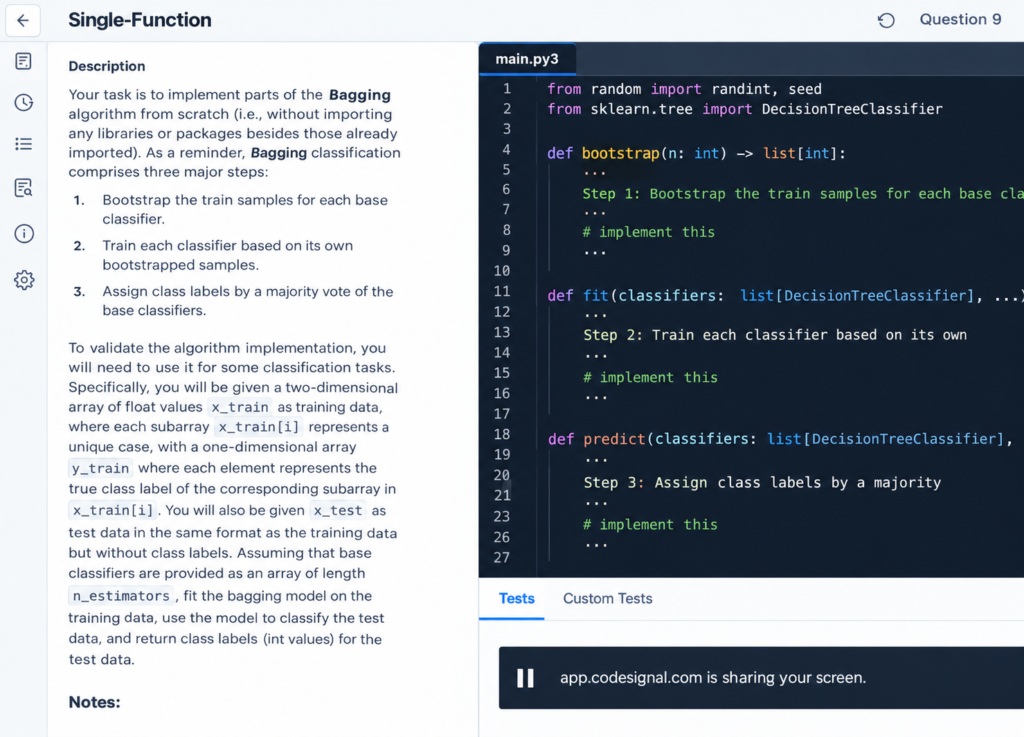Click line number 1 in the gutter
1024x737 pixels.
507,89
